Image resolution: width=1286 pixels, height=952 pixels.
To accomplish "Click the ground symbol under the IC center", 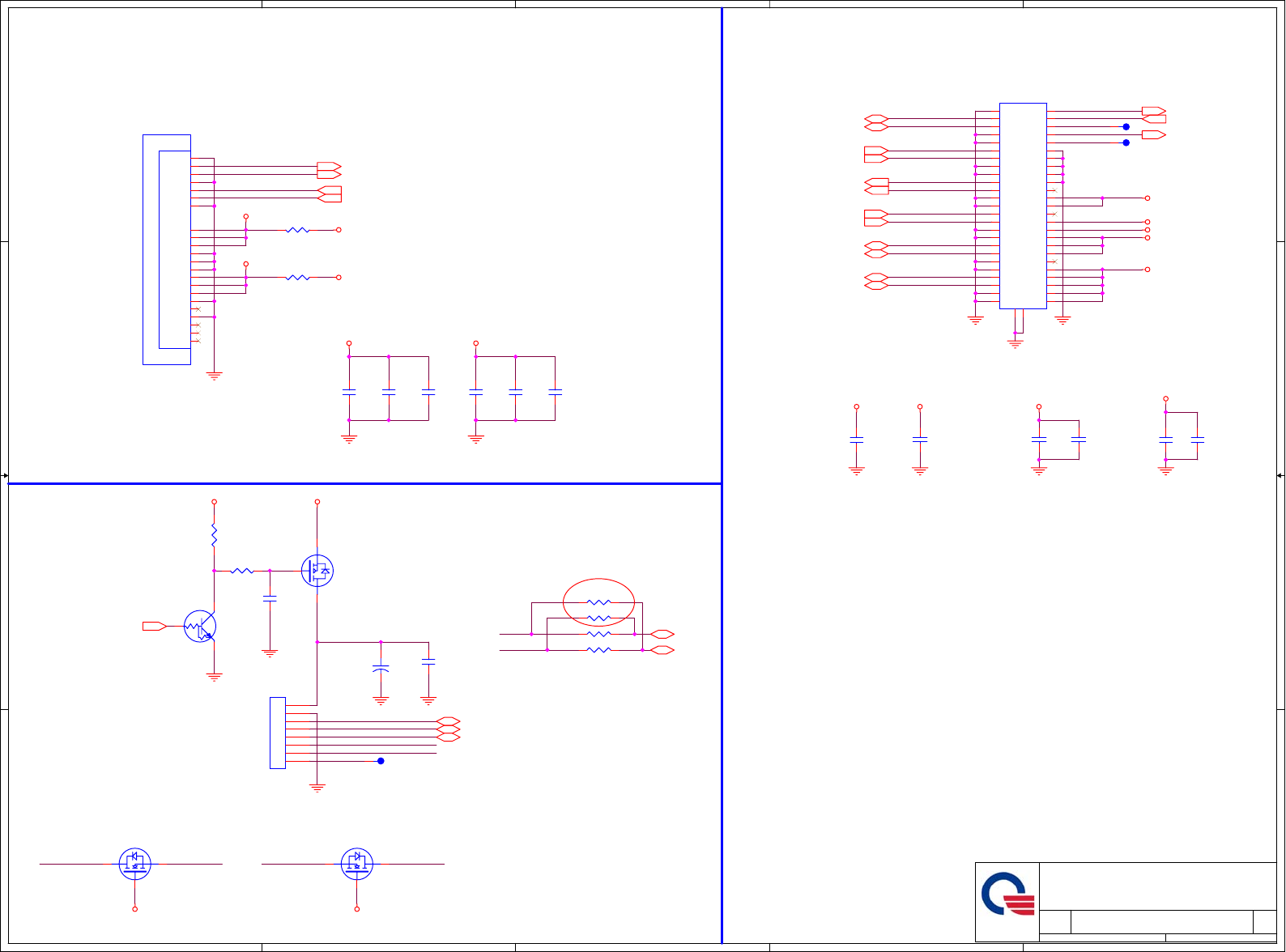I will (x=1015, y=344).
